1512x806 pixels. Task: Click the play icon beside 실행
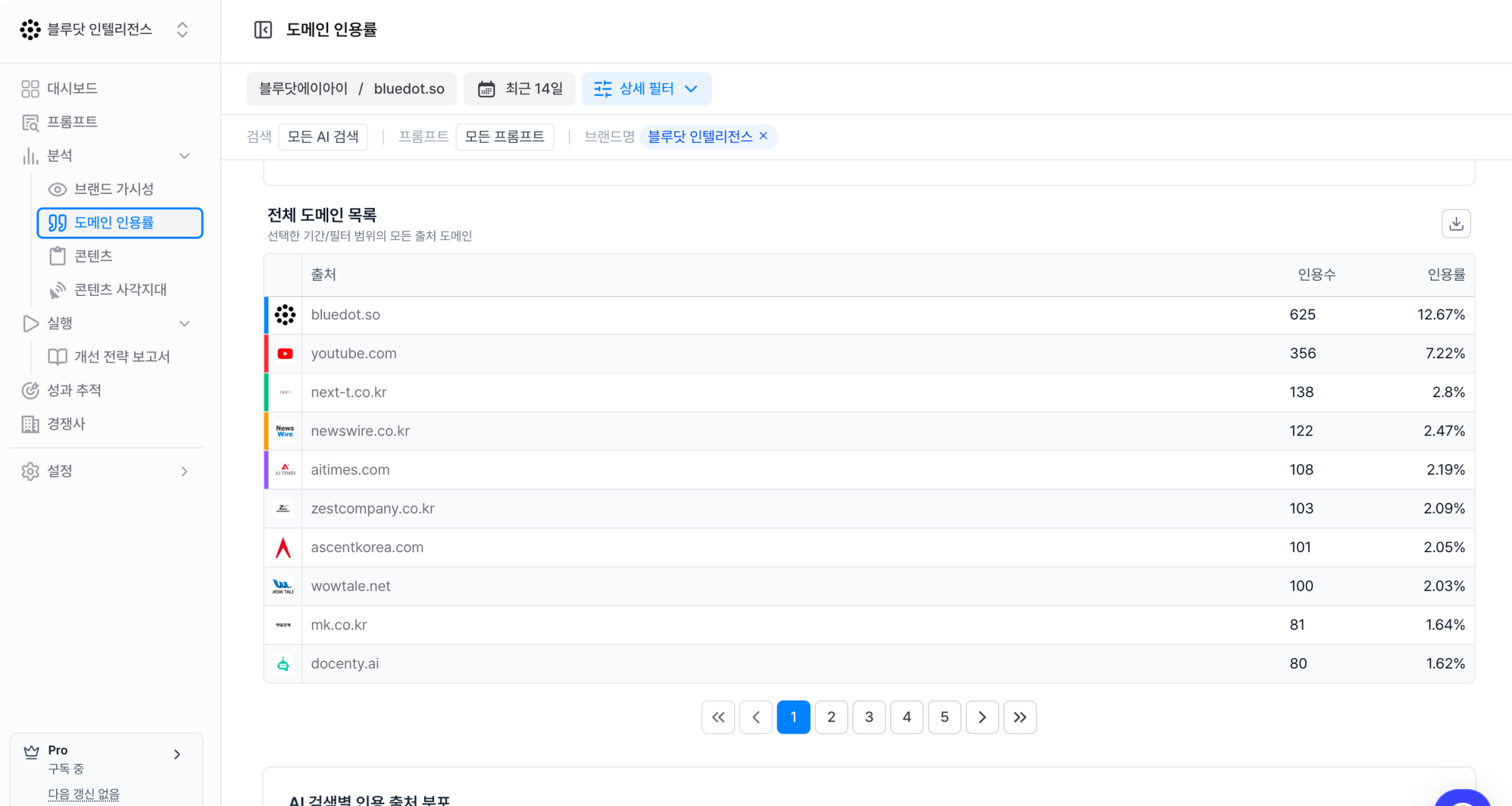tap(30, 323)
